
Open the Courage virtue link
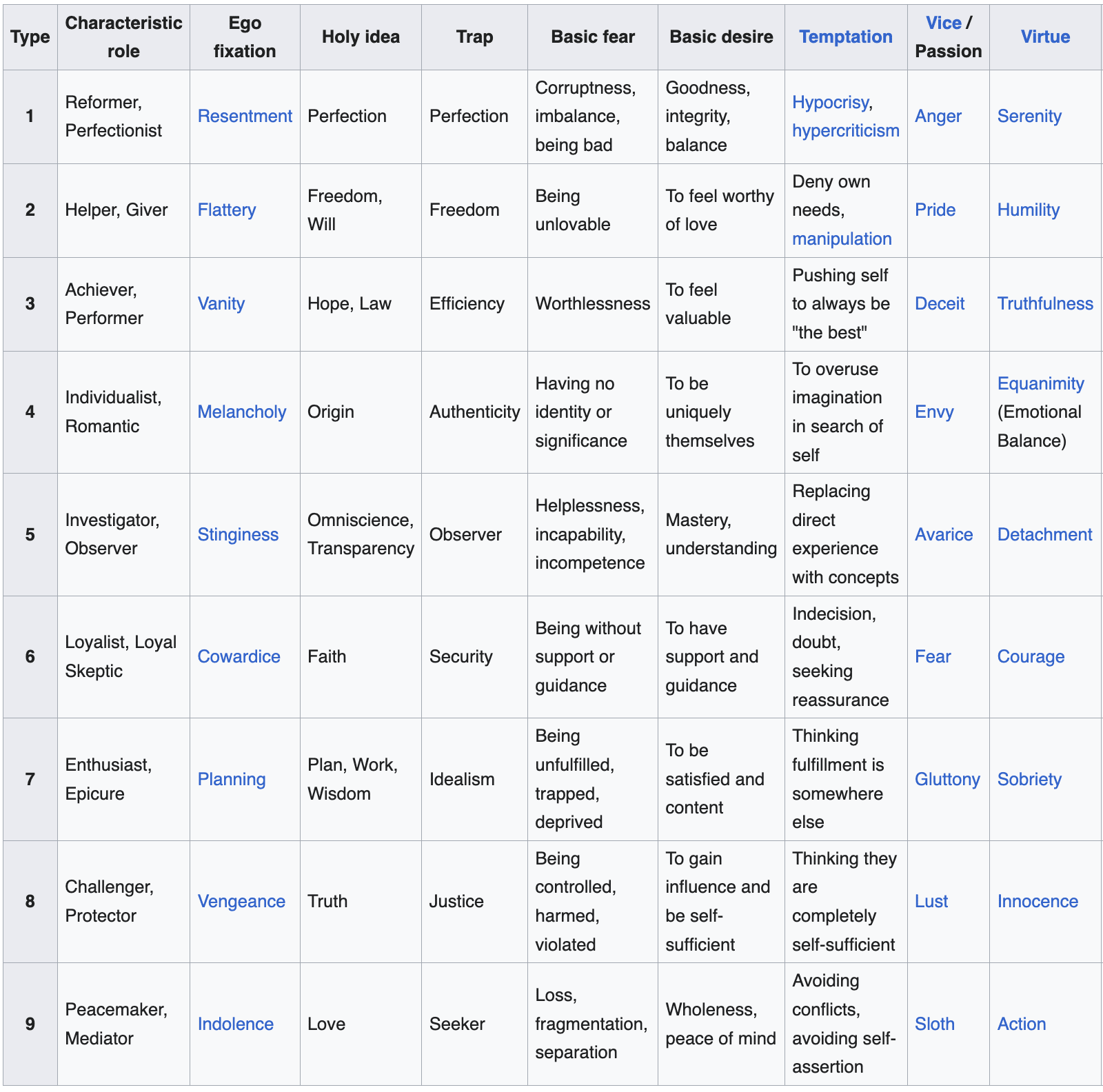[x=1031, y=656]
